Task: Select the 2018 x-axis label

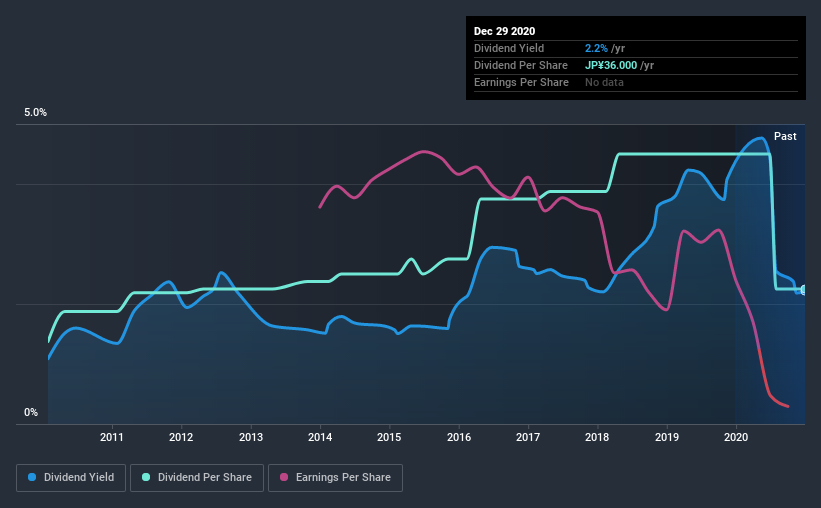Action: coord(597,437)
